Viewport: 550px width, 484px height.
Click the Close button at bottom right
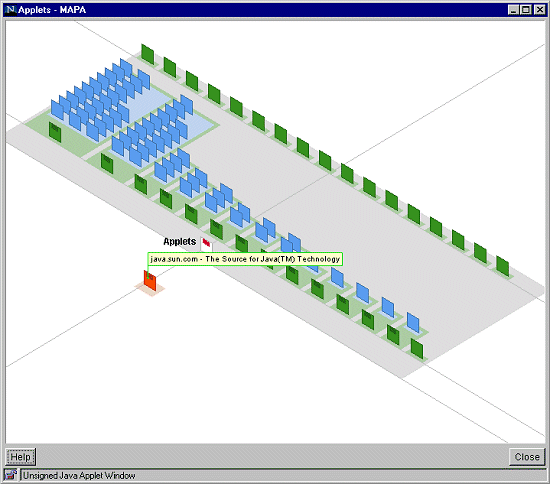(x=527, y=457)
